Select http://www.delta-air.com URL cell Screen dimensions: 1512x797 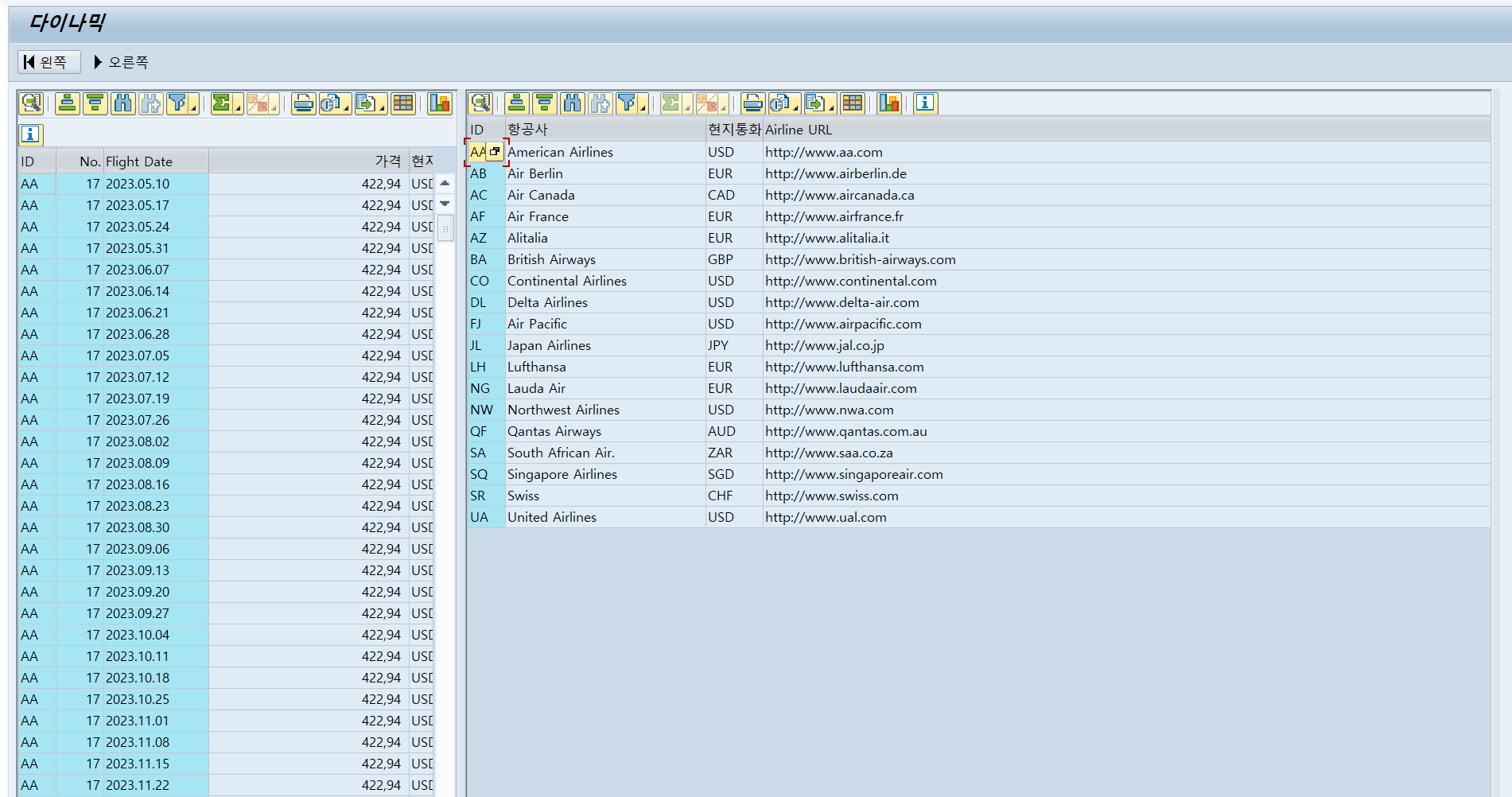[x=1126, y=302]
